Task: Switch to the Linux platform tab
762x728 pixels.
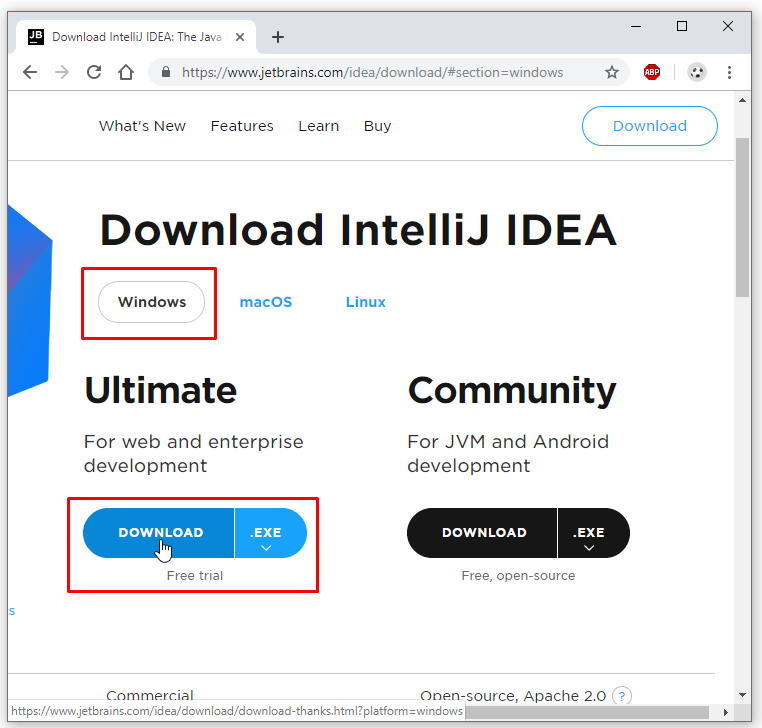Action: [365, 302]
